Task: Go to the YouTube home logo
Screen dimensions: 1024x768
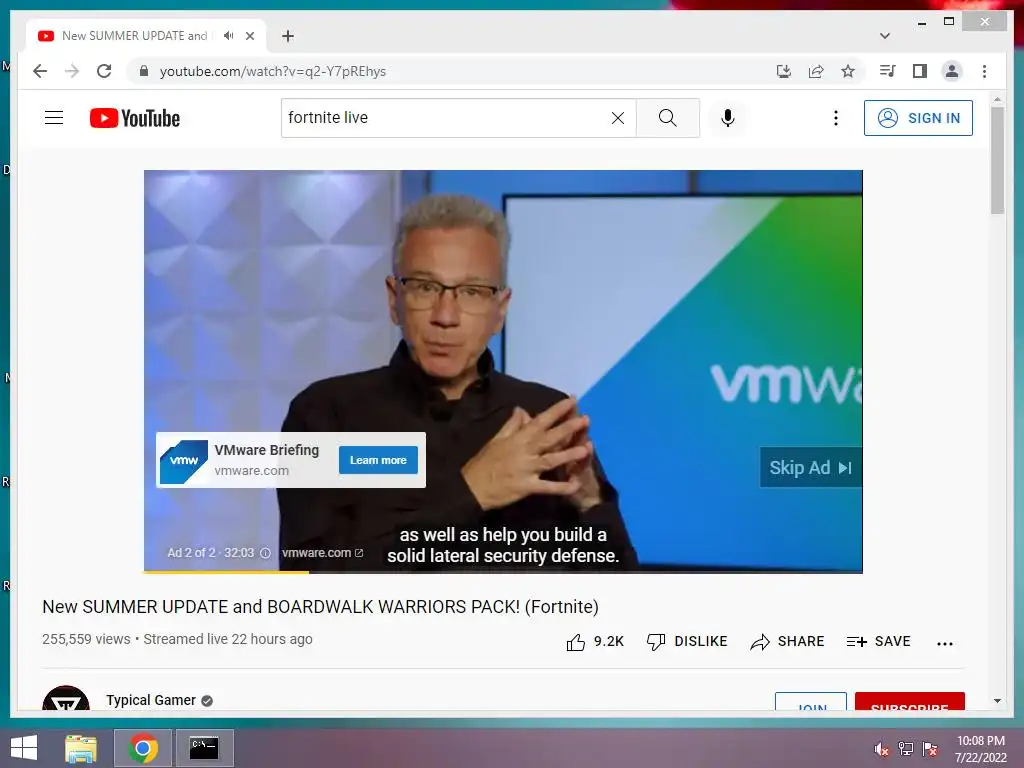Action: 135,118
